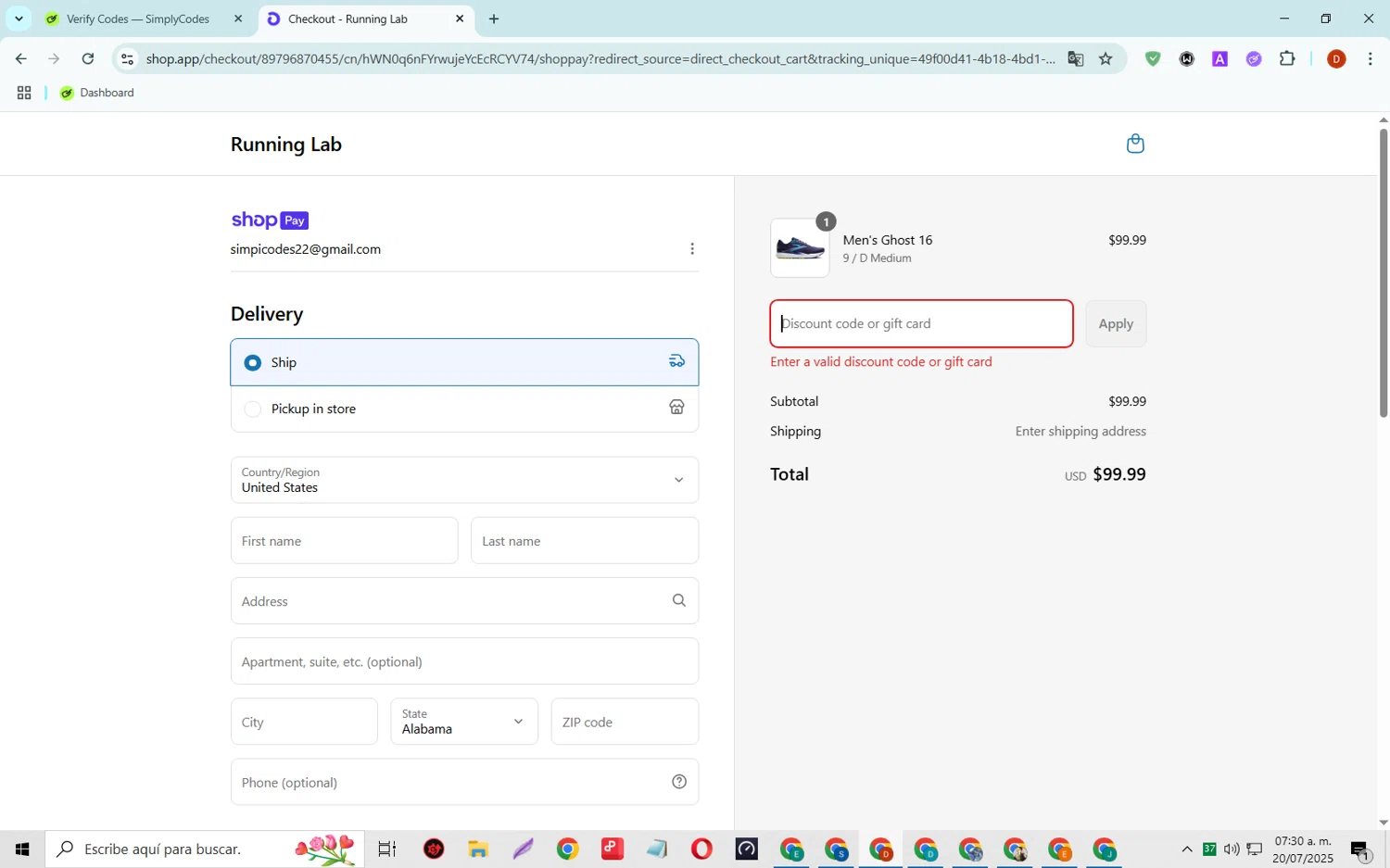Open the purple round tag extension icon
Screen dimensions: 1390x868
(1254, 58)
